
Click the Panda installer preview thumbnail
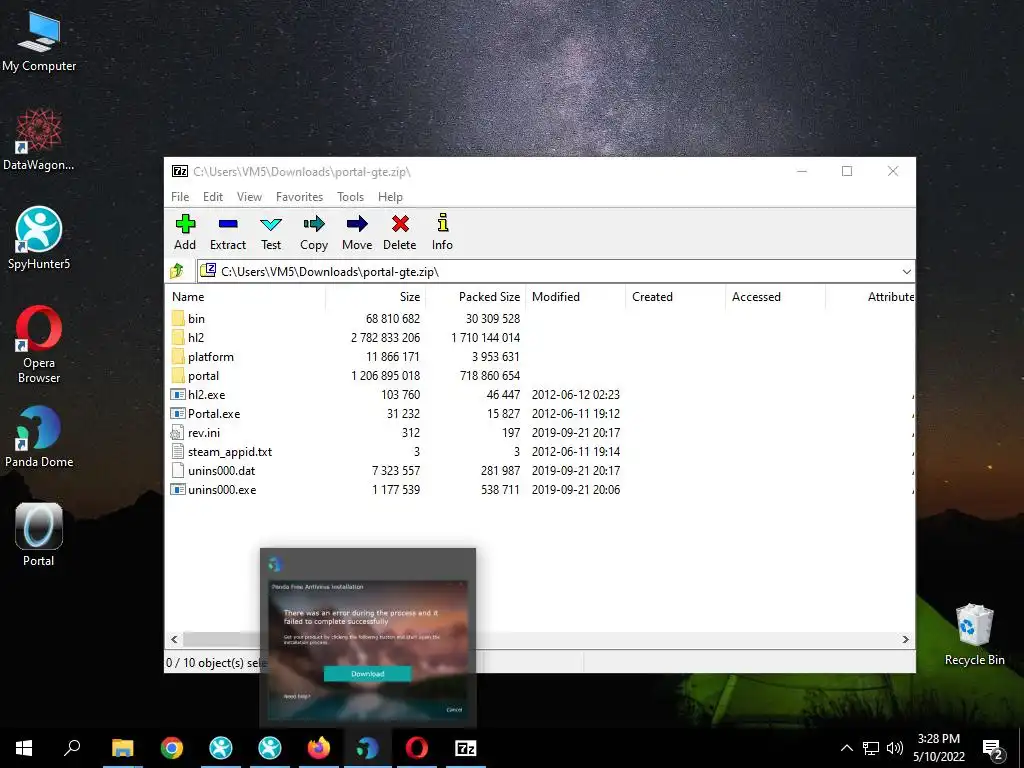click(x=368, y=637)
